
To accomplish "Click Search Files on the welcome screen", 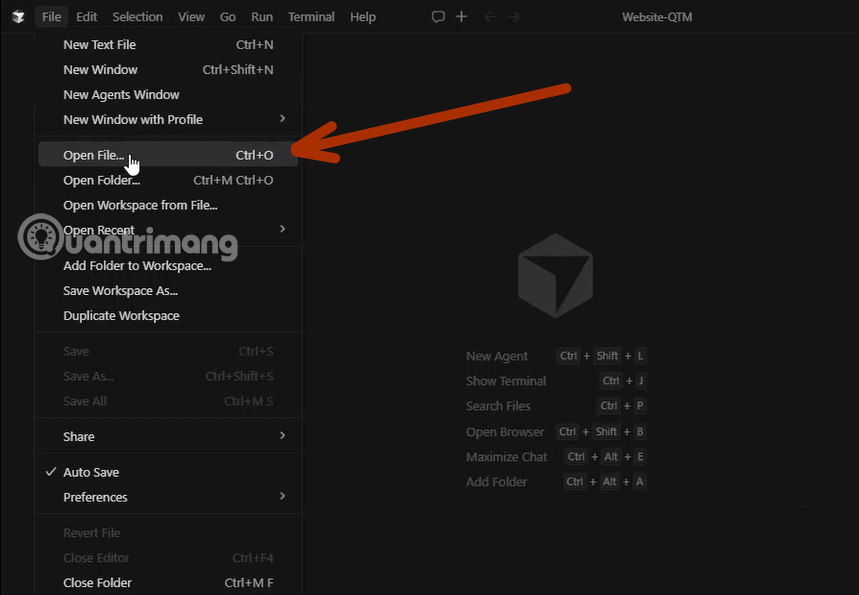I will 498,406.
